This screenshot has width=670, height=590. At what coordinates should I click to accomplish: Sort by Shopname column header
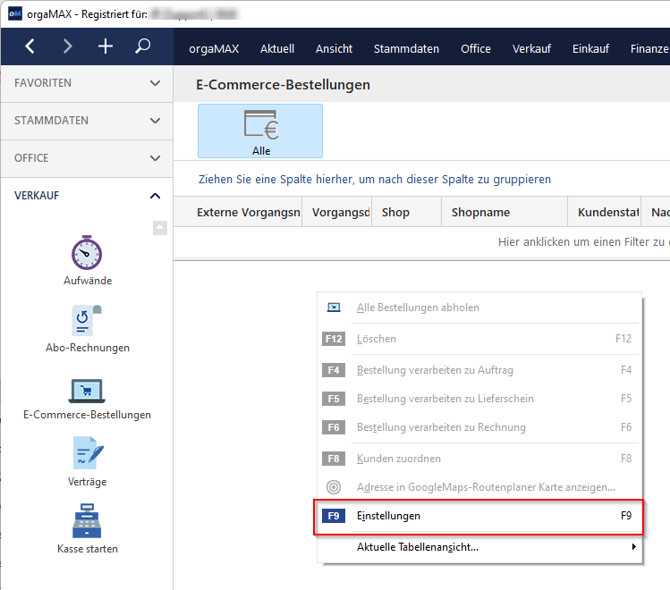tap(504, 212)
